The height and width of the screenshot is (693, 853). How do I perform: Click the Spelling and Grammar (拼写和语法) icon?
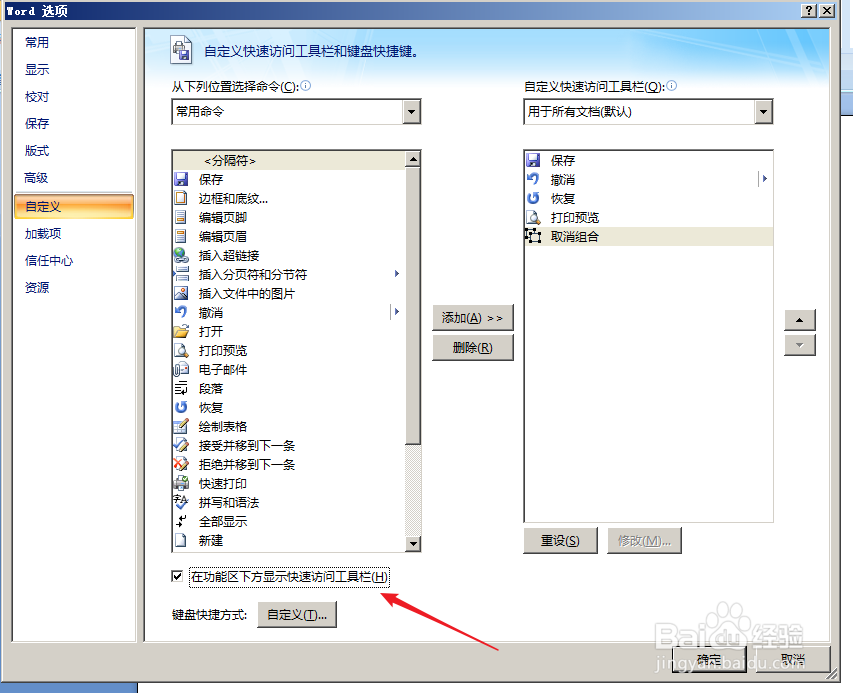click(181, 502)
